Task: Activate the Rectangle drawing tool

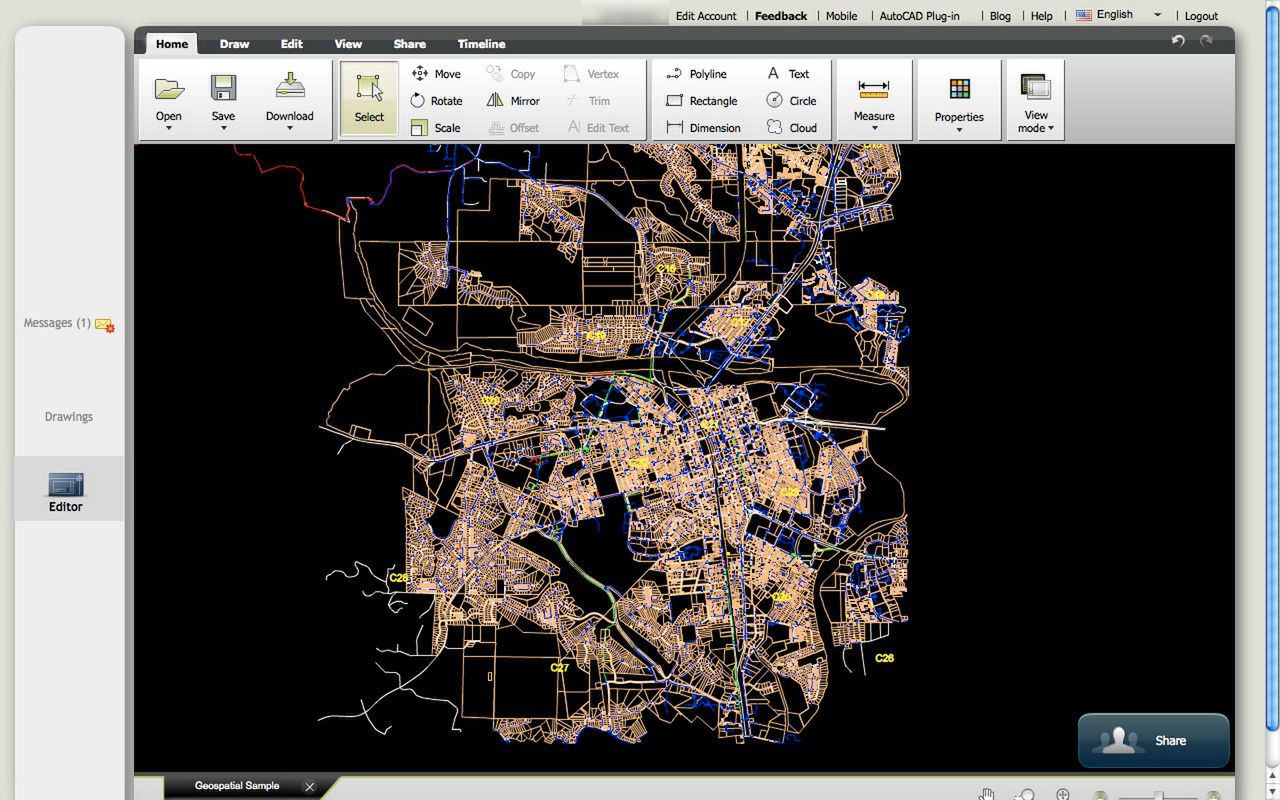Action: click(703, 100)
